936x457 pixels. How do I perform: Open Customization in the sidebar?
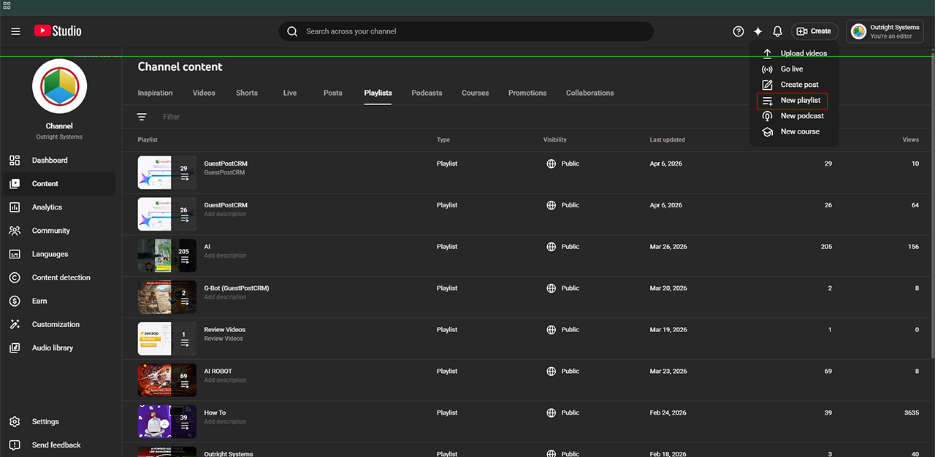(x=60, y=325)
